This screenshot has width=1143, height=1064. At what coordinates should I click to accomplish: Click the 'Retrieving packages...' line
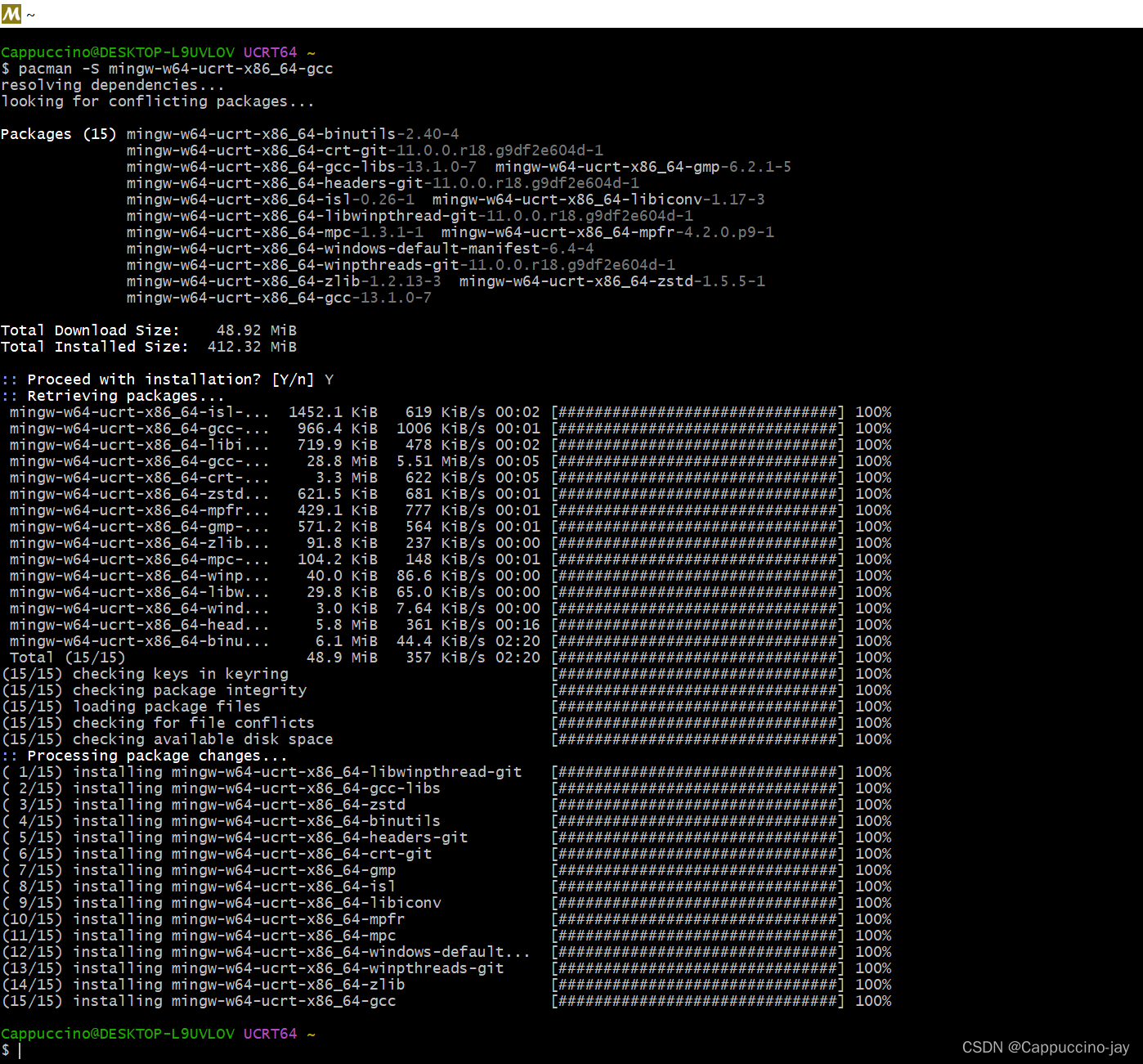(126, 396)
